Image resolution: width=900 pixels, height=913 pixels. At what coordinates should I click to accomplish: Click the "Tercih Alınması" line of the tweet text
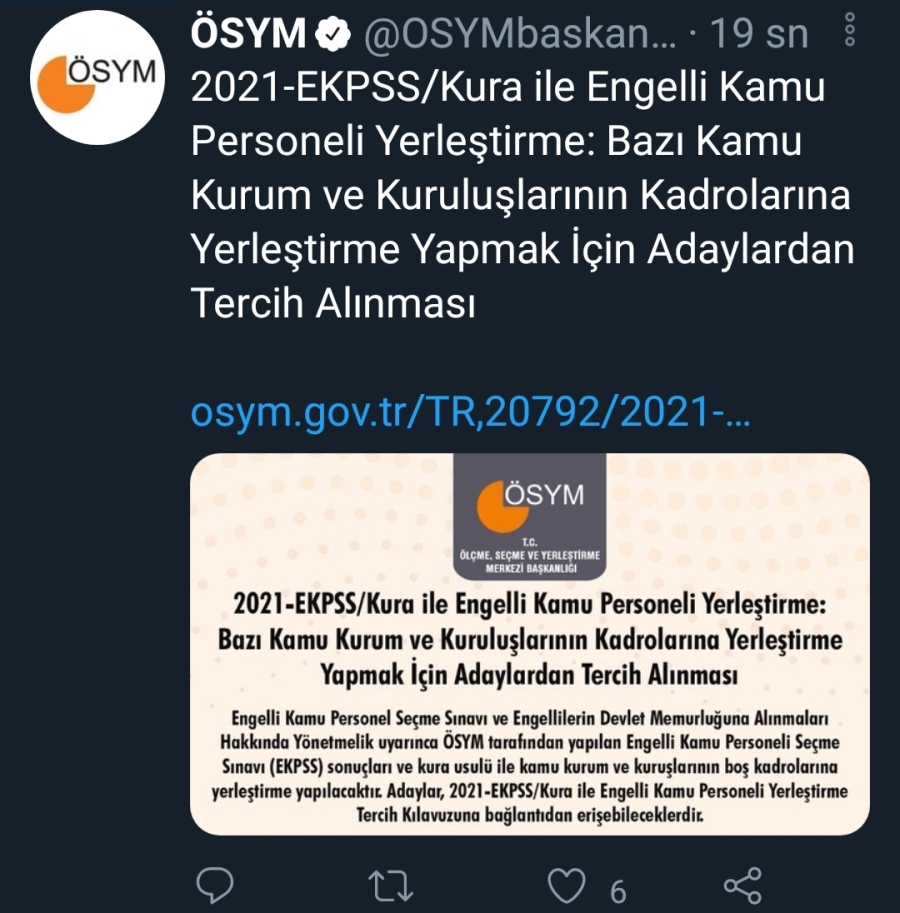(333, 303)
